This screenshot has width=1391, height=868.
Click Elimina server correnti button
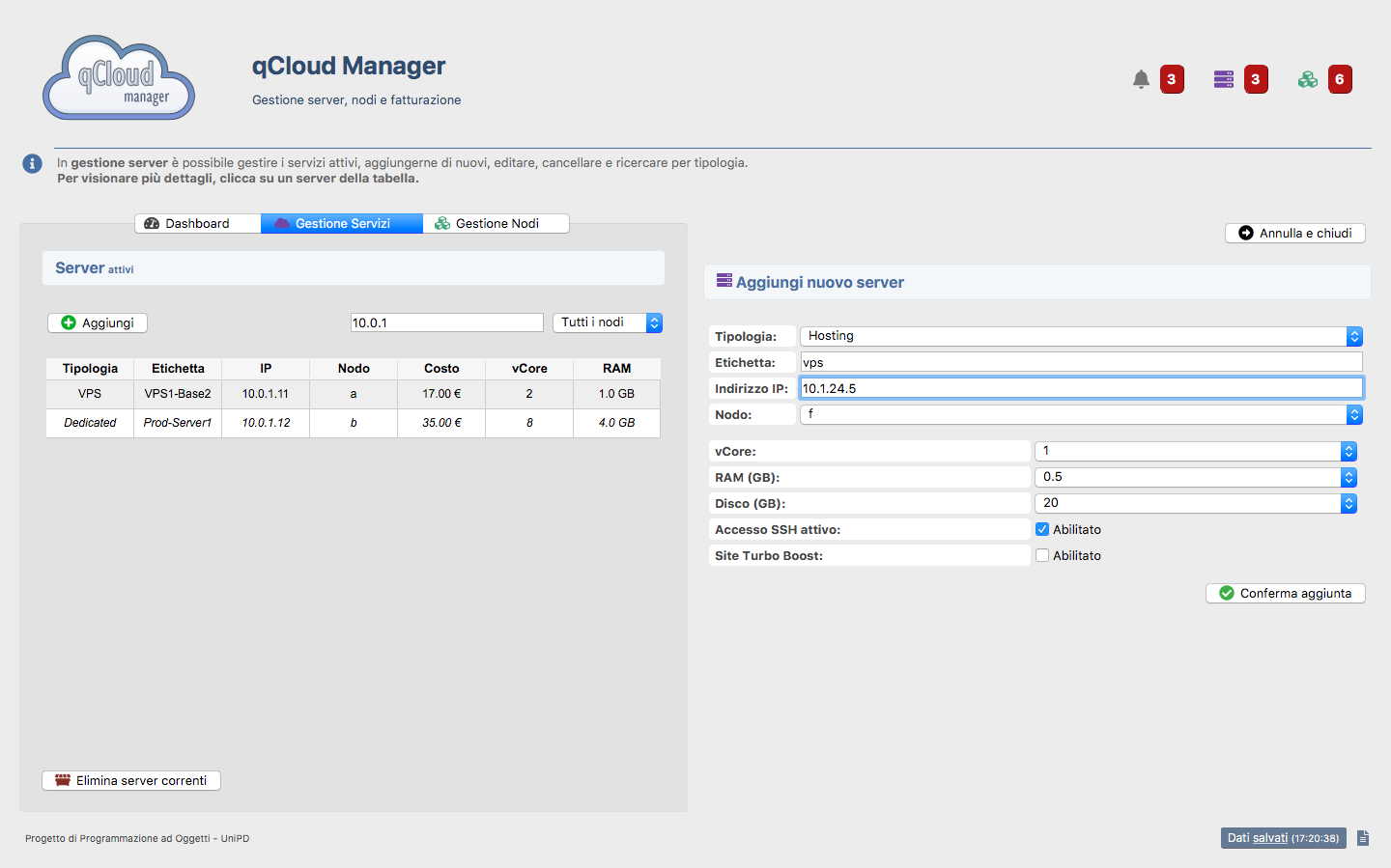(131, 780)
